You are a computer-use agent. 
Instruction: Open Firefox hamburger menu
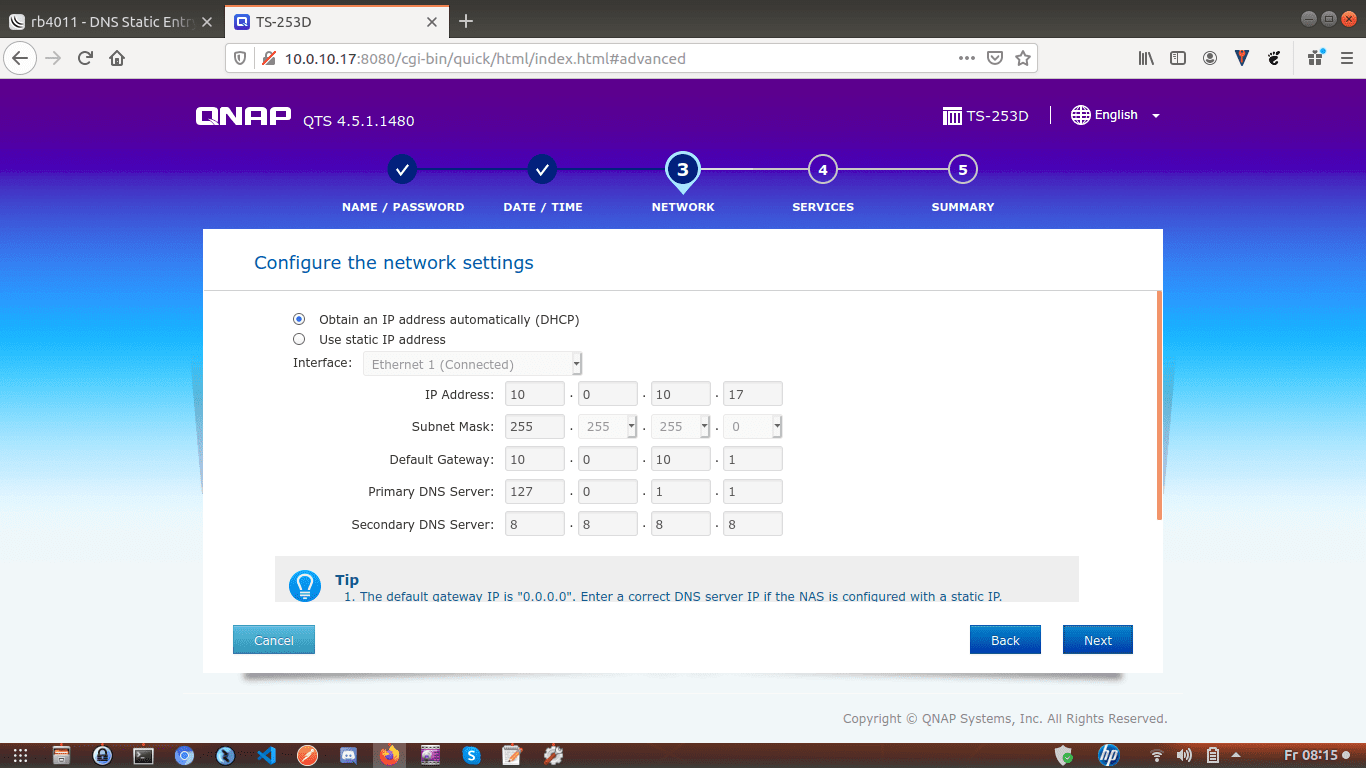click(x=1346, y=58)
